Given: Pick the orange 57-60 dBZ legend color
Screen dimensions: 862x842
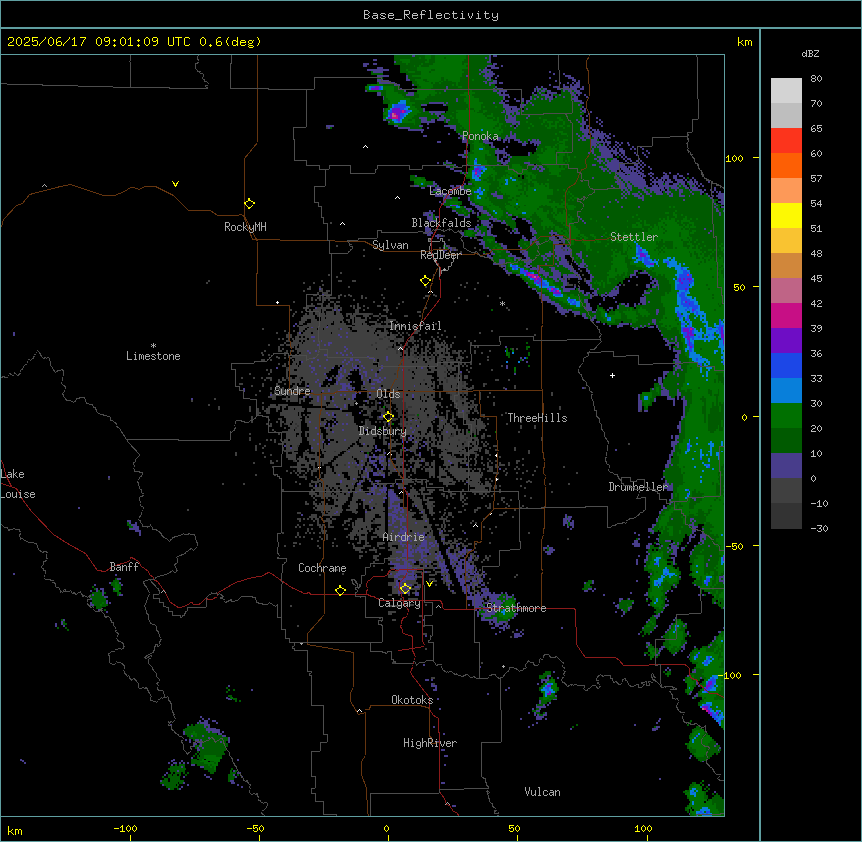Looking at the screenshot, I should (x=786, y=165).
